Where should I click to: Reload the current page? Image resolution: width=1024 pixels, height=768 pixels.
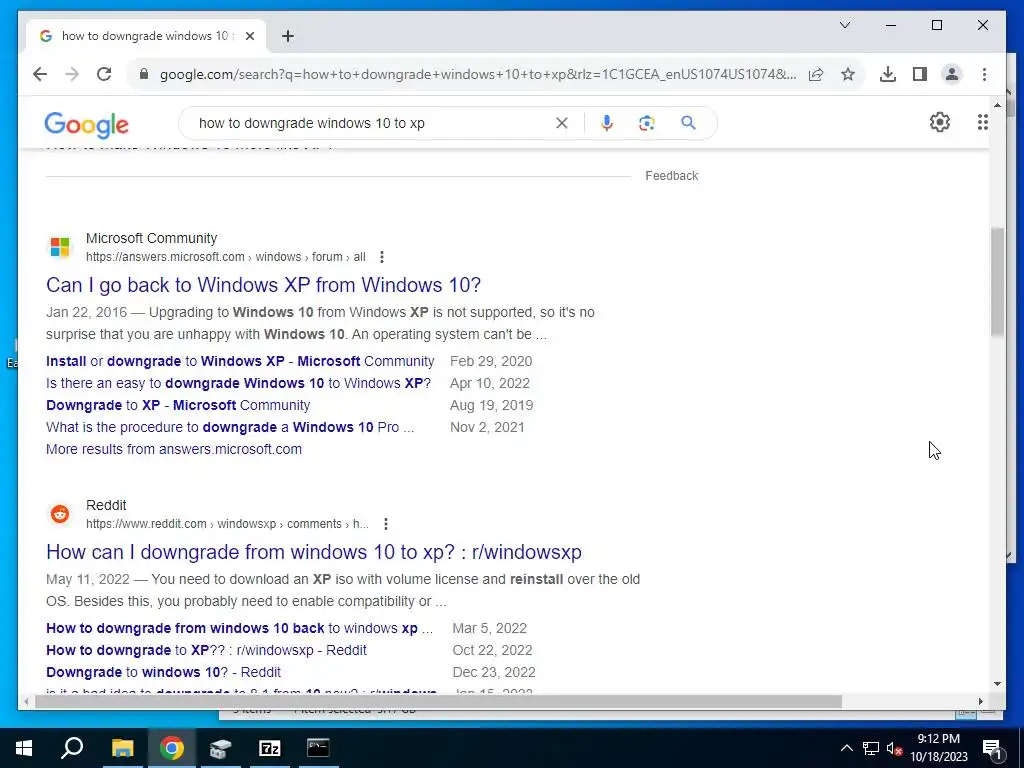(104, 74)
